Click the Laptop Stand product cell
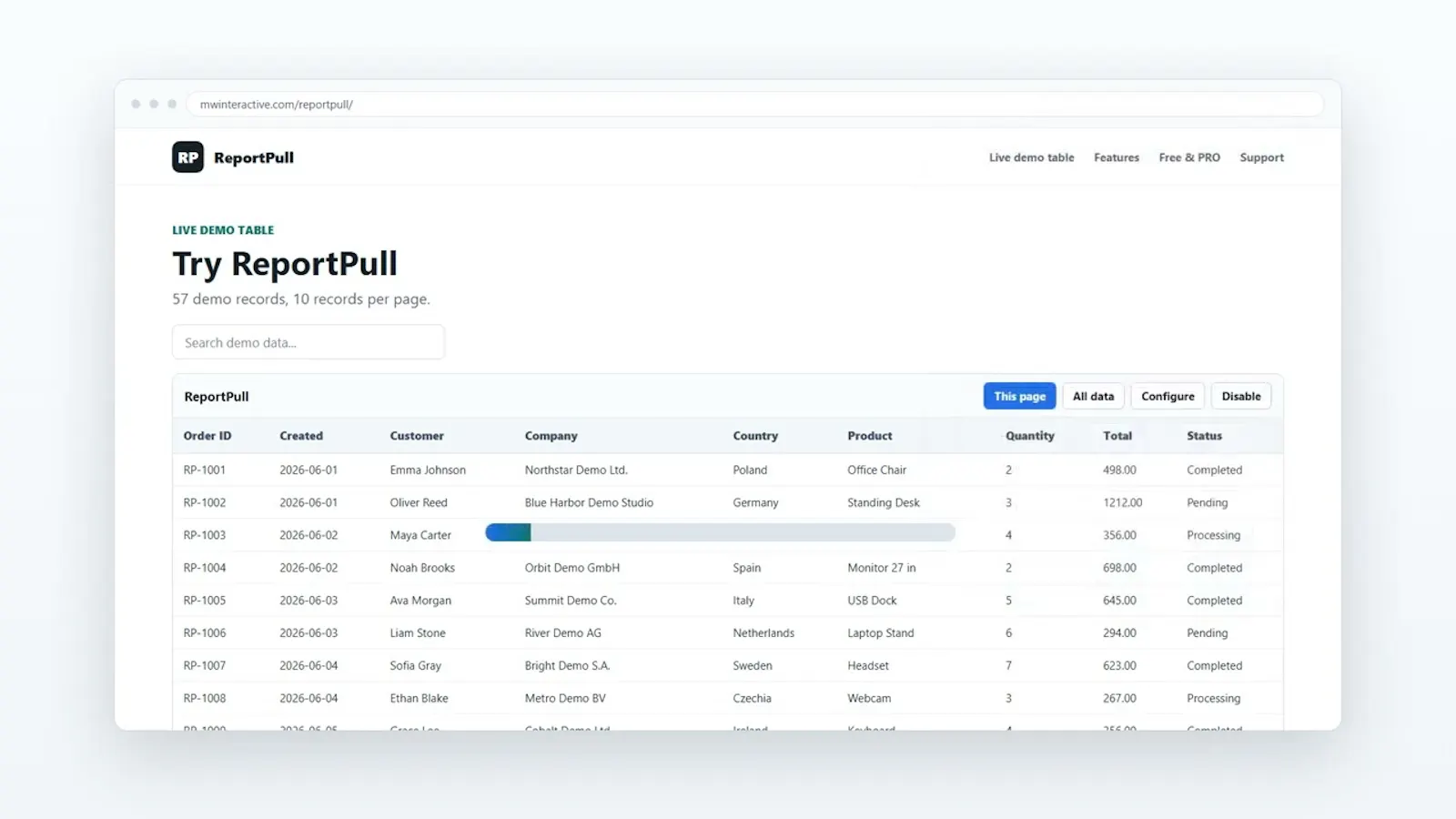1456x819 pixels. point(881,633)
